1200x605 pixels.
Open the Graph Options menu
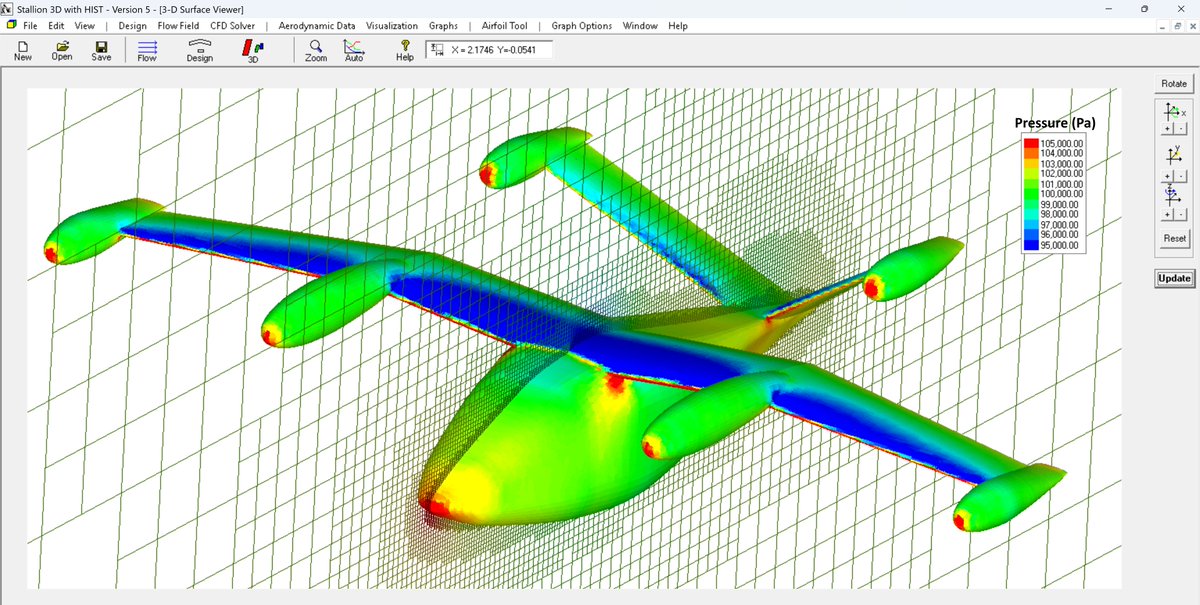(x=582, y=25)
